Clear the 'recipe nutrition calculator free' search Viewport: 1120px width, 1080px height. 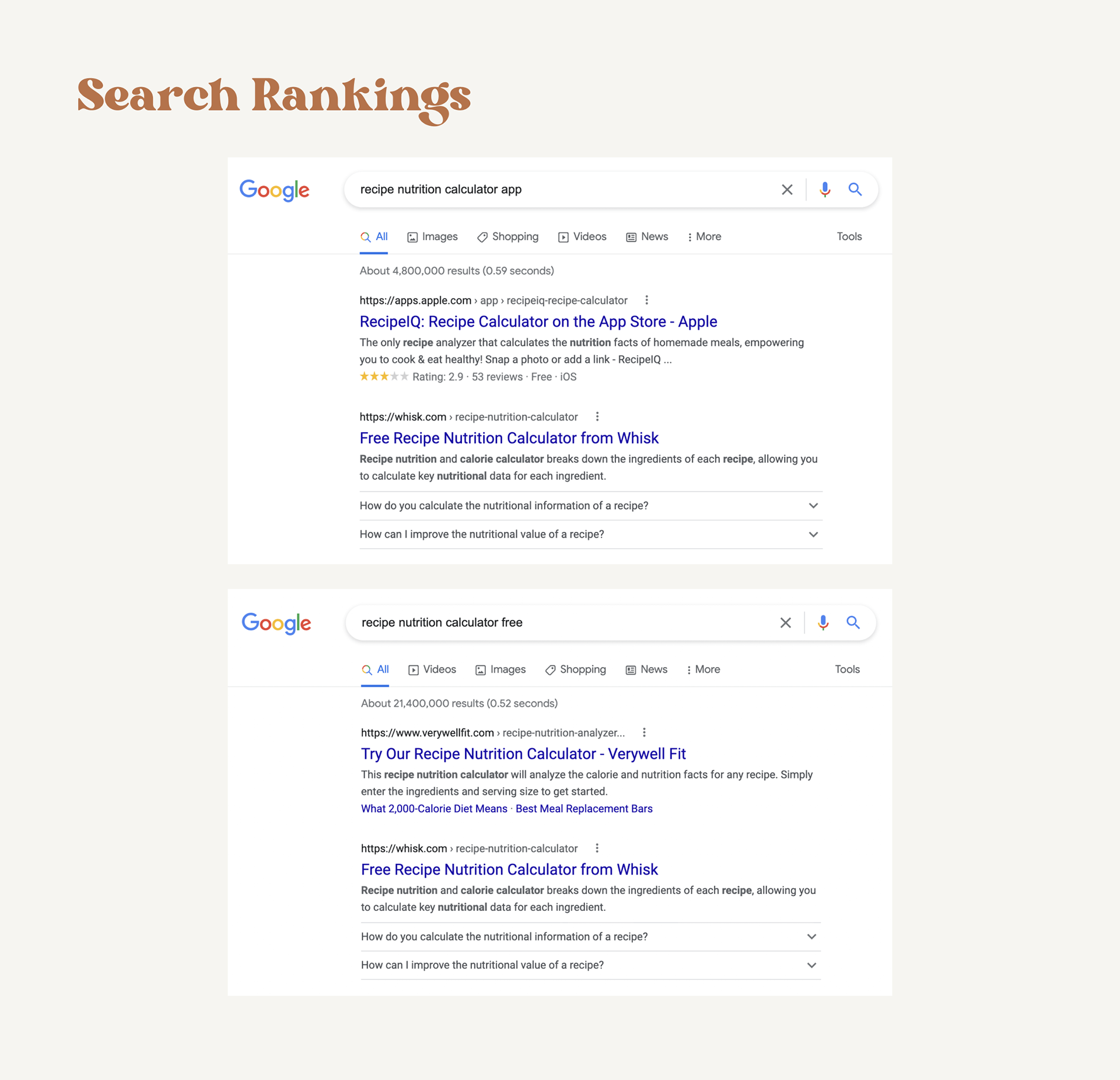[x=786, y=623]
